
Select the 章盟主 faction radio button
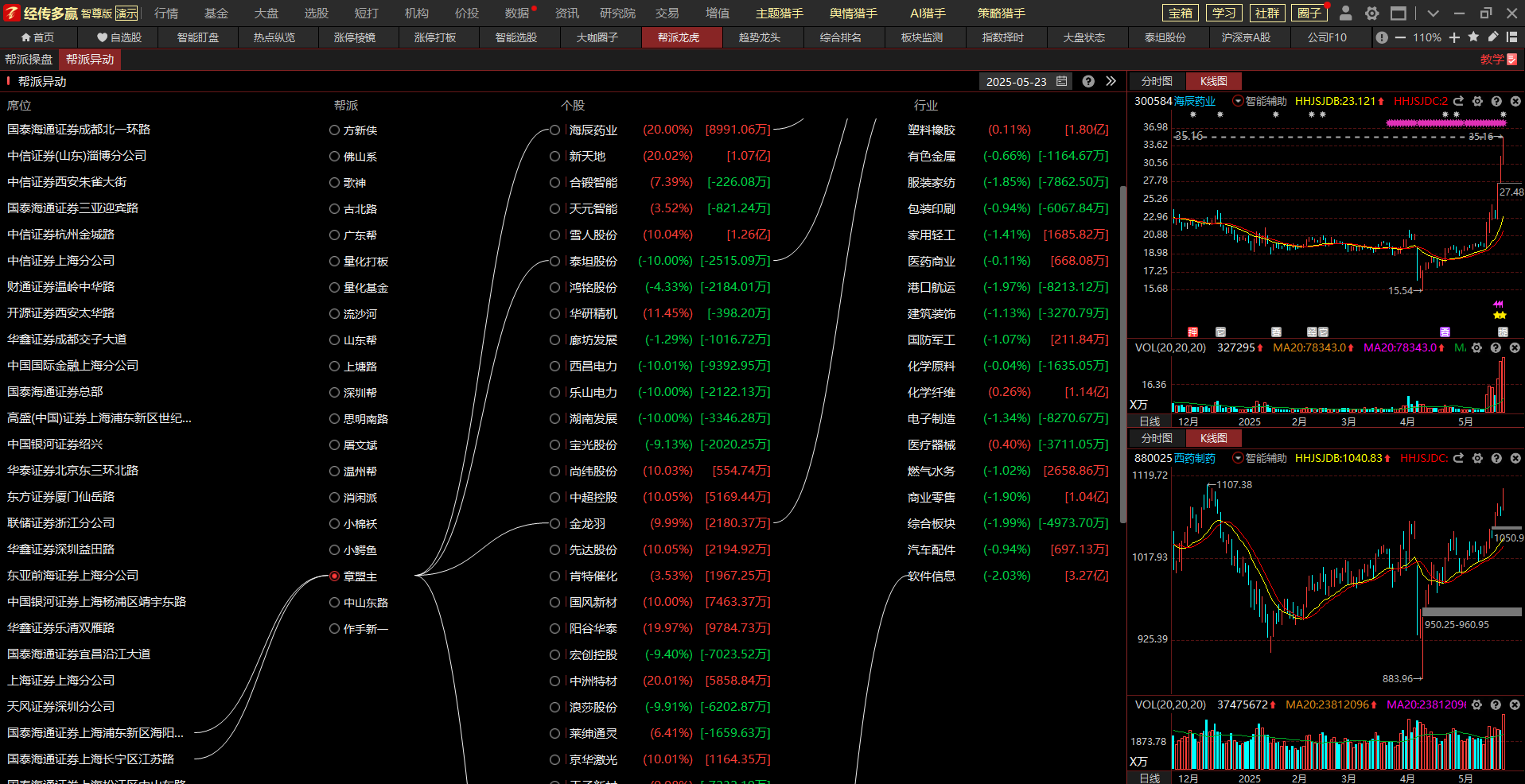pyautogui.click(x=334, y=576)
